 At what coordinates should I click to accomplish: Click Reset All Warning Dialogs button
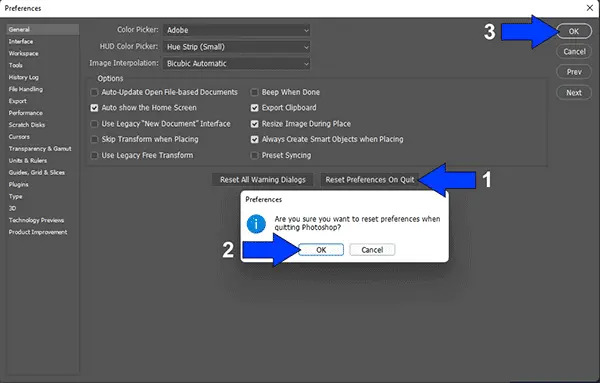click(x=262, y=180)
